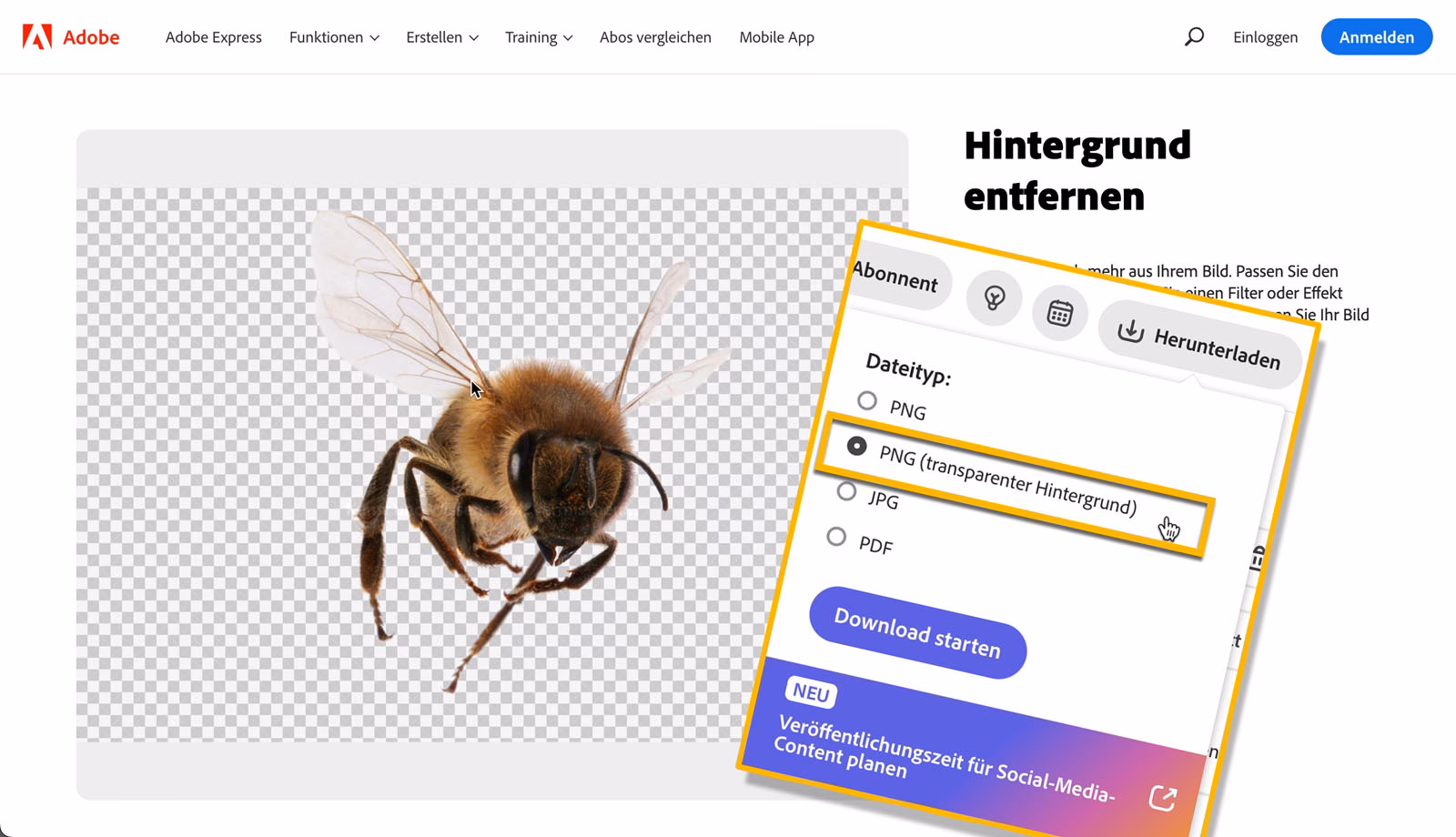This screenshot has width=1456, height=837.
Task: Click the download arrow on Herunterladen
Action: click(x=1131, y=331)
